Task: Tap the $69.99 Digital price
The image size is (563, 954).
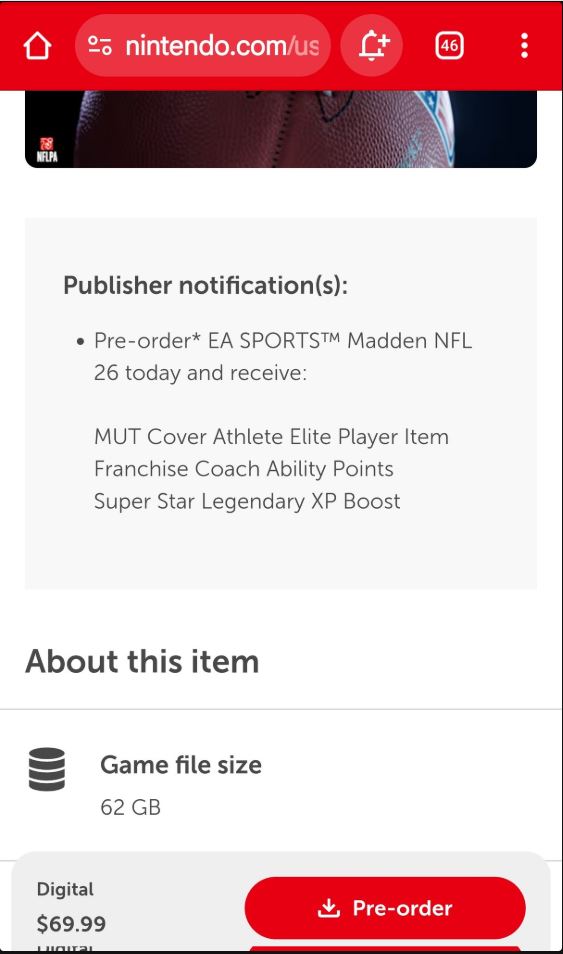Action: (71, 924)
